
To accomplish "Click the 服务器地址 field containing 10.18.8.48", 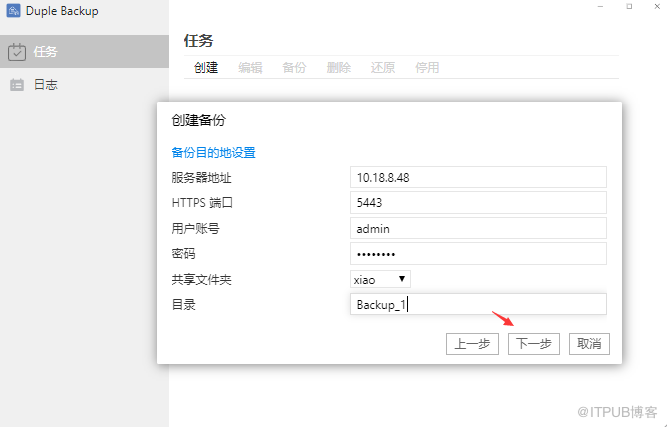I will click(x=478, y=177).
